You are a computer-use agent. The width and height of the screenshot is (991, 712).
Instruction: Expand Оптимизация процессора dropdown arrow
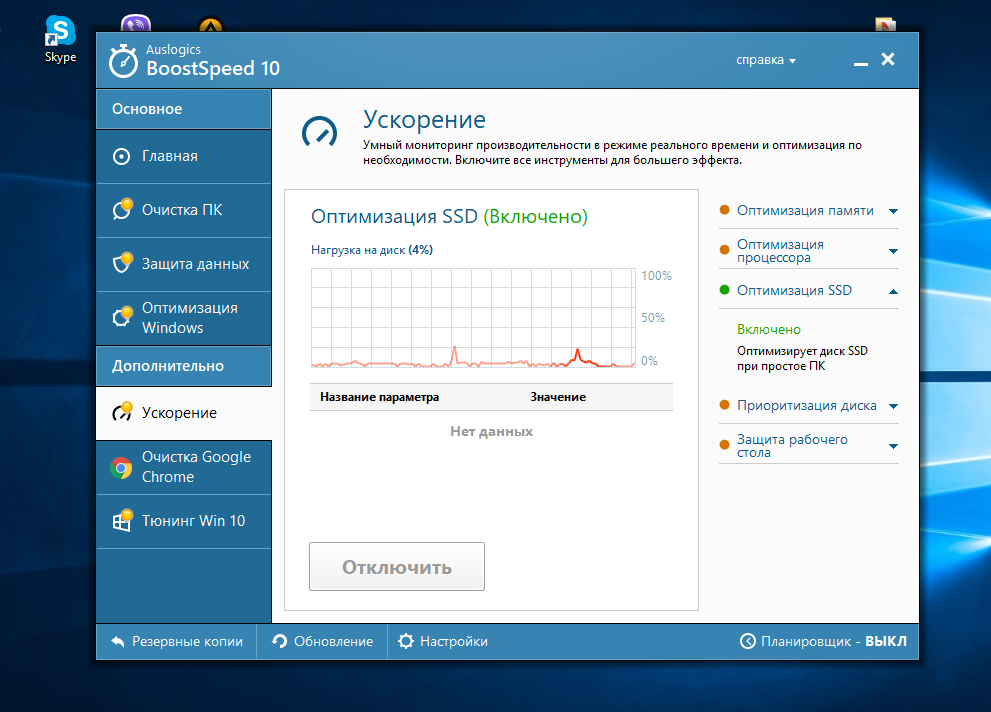coord(893,251)
